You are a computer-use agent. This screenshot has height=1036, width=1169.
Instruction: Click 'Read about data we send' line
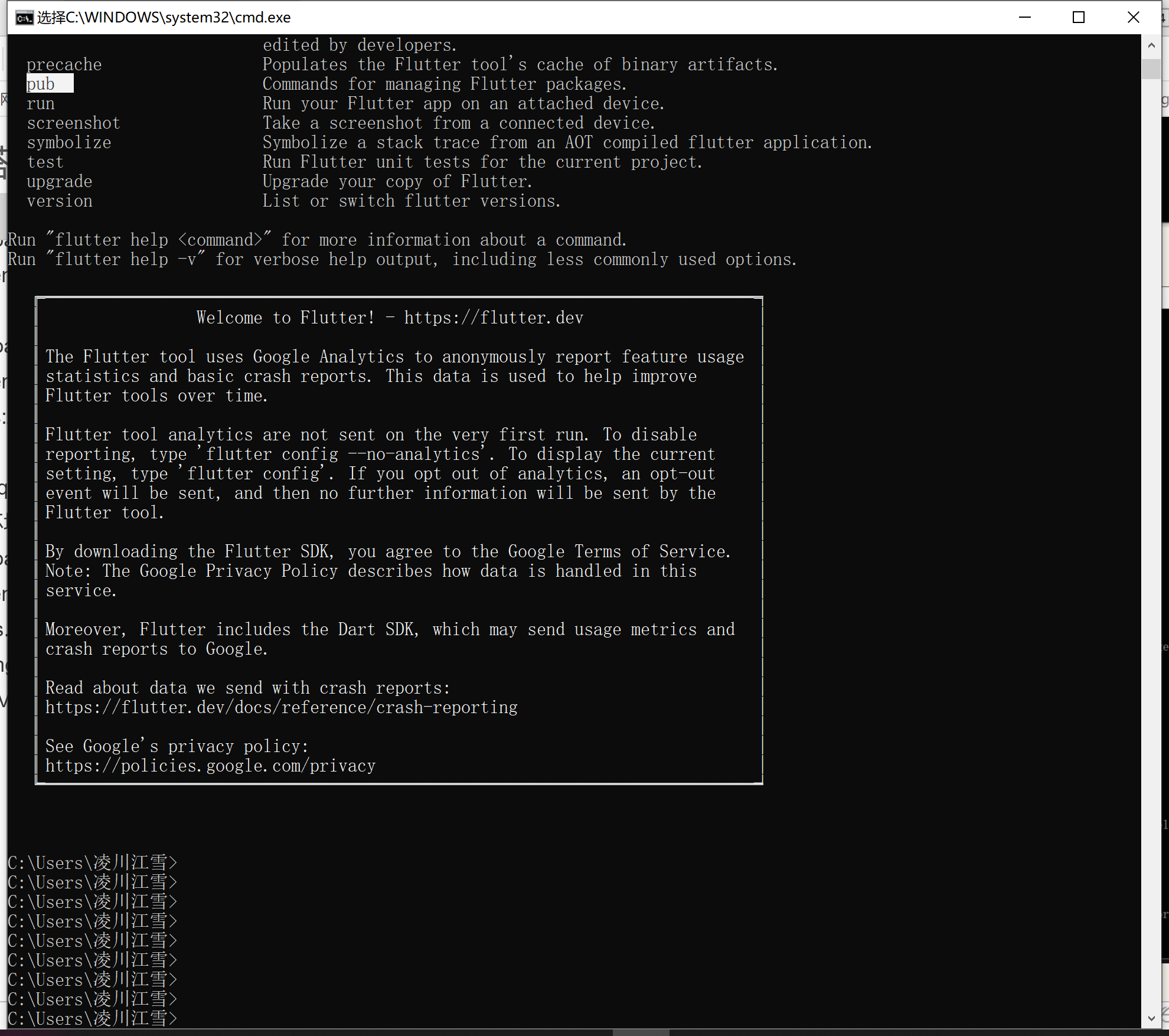[x=248, y=688]
